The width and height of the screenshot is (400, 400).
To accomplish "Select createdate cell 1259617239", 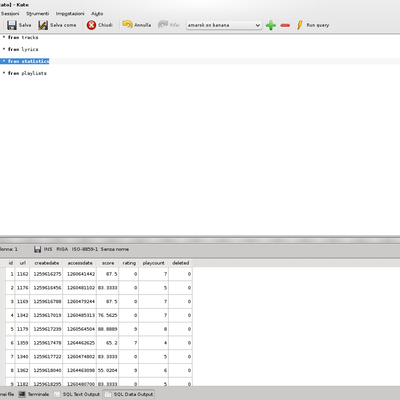I will tap(46, 329).
